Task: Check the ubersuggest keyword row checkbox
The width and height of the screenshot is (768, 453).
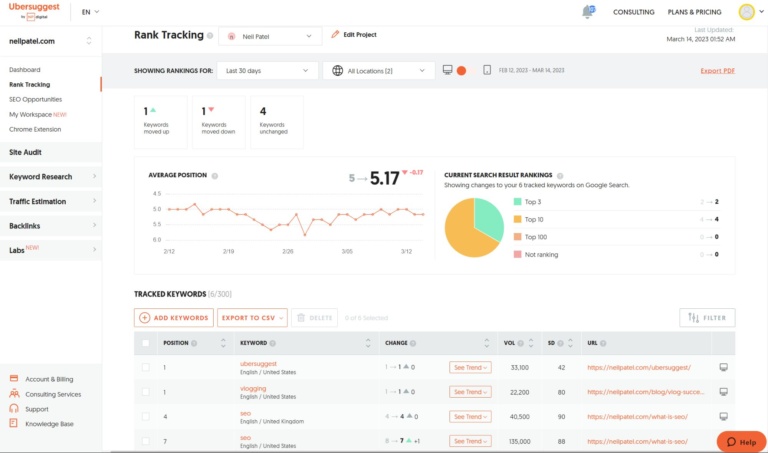Action: (x=145, y=367)
